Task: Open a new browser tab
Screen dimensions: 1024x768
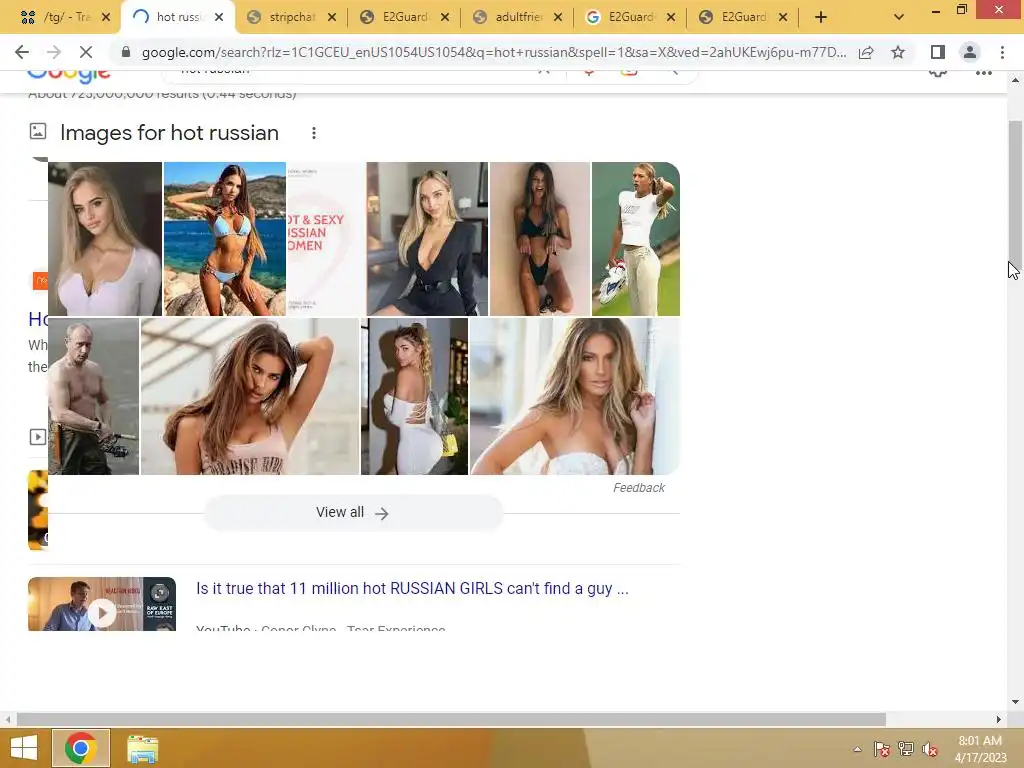Action: point(821,18)
